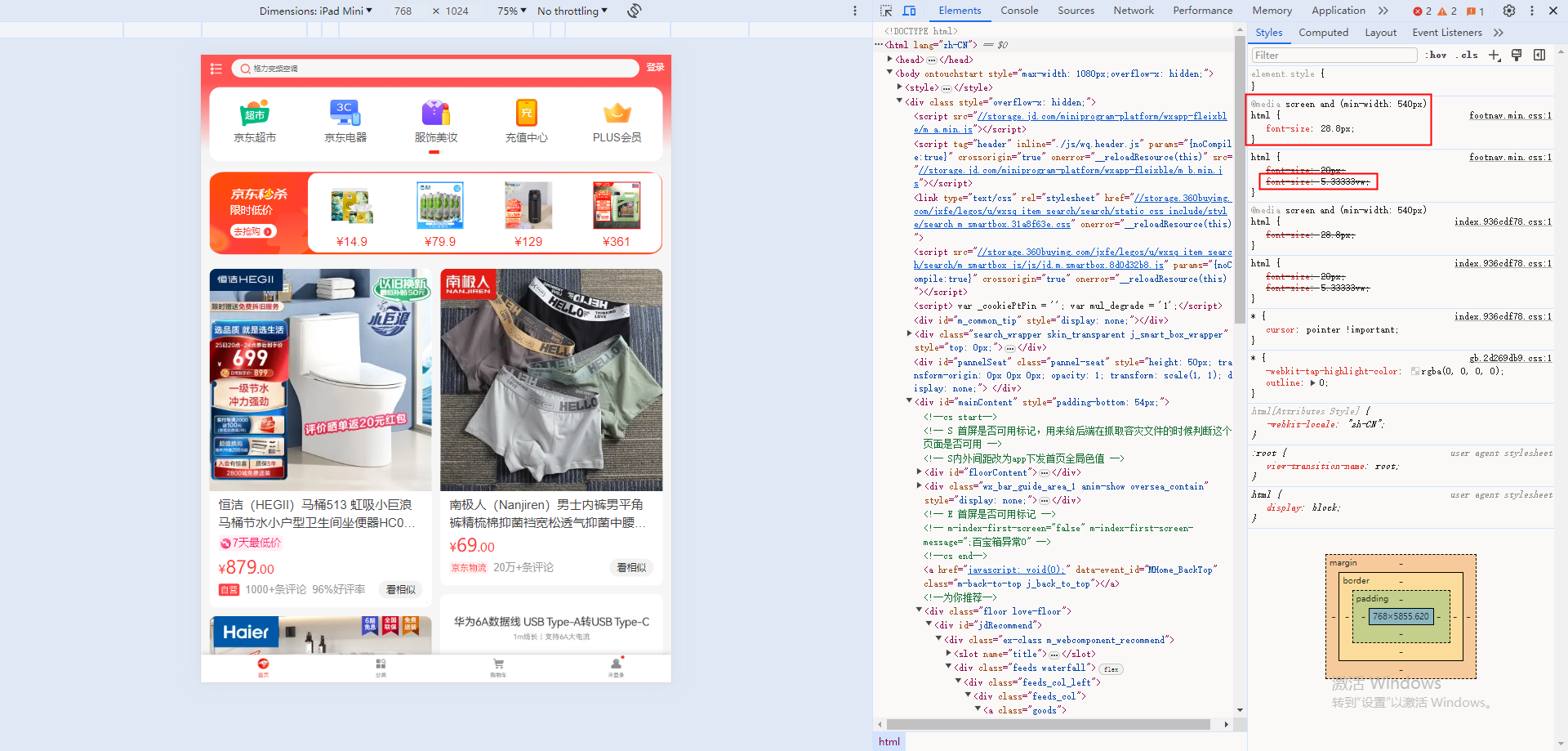Open the 75% zoom dropdown

513,11
